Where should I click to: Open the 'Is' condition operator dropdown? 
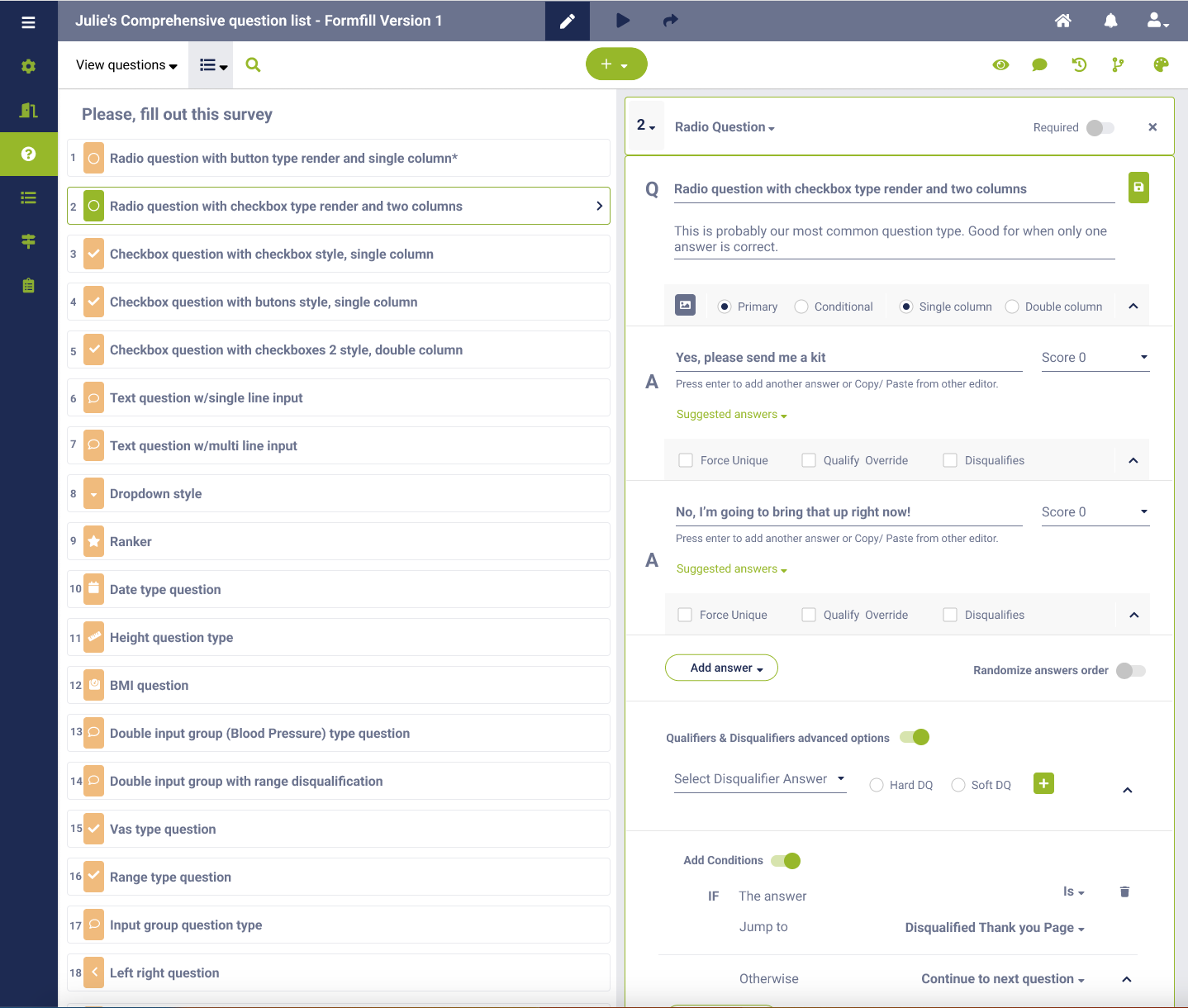pyautogui.click(x=1073, y=892)
